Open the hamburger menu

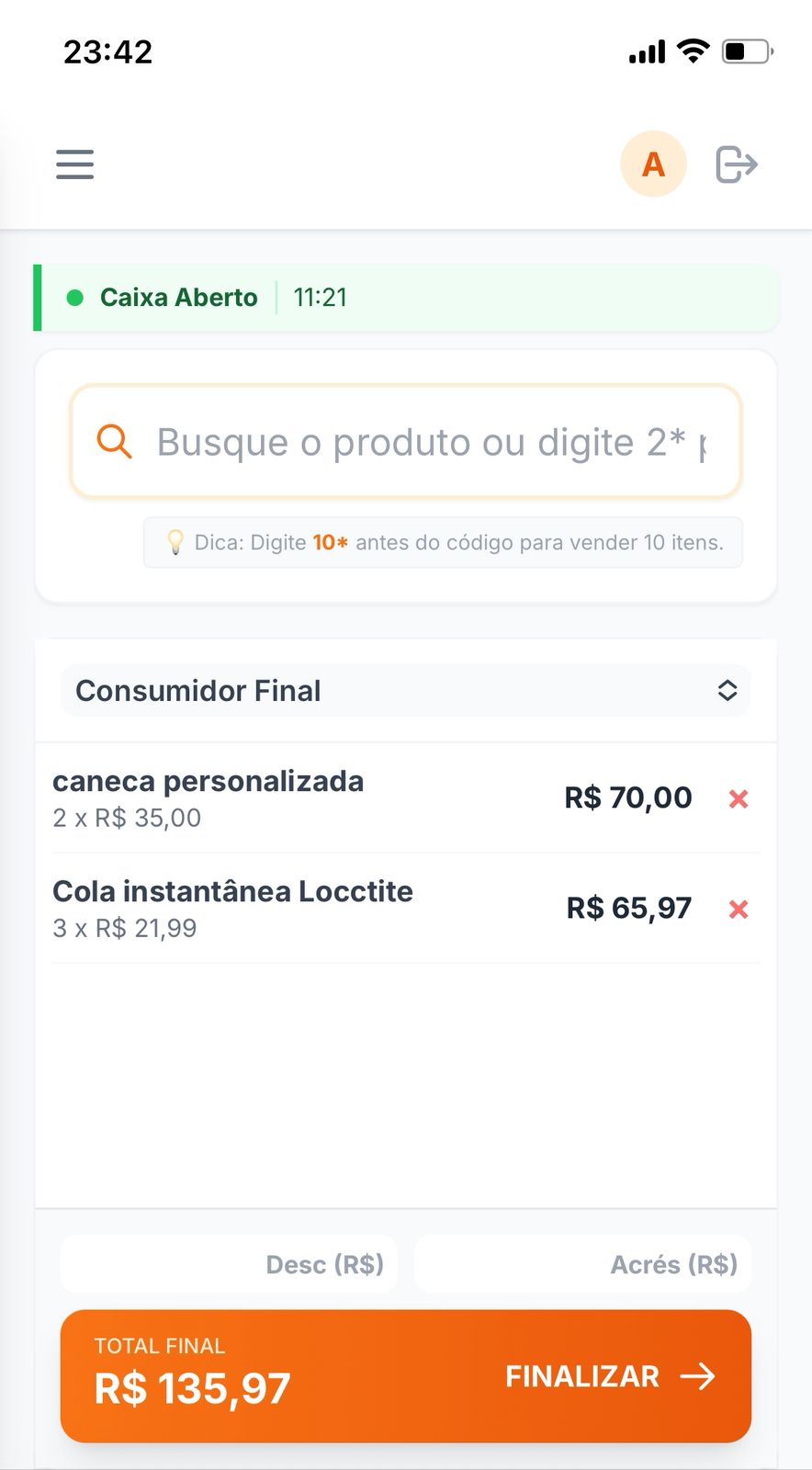click(x=74, y=164)
